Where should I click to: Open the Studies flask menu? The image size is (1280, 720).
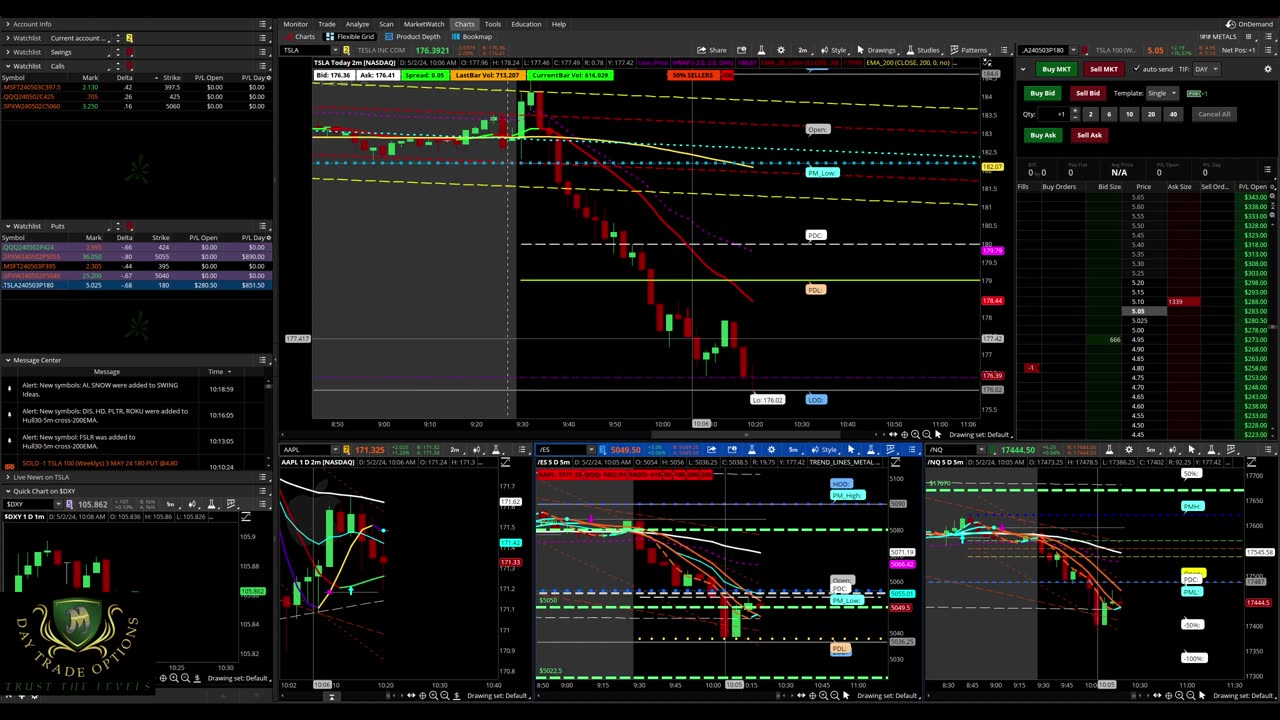coord(922,50)
